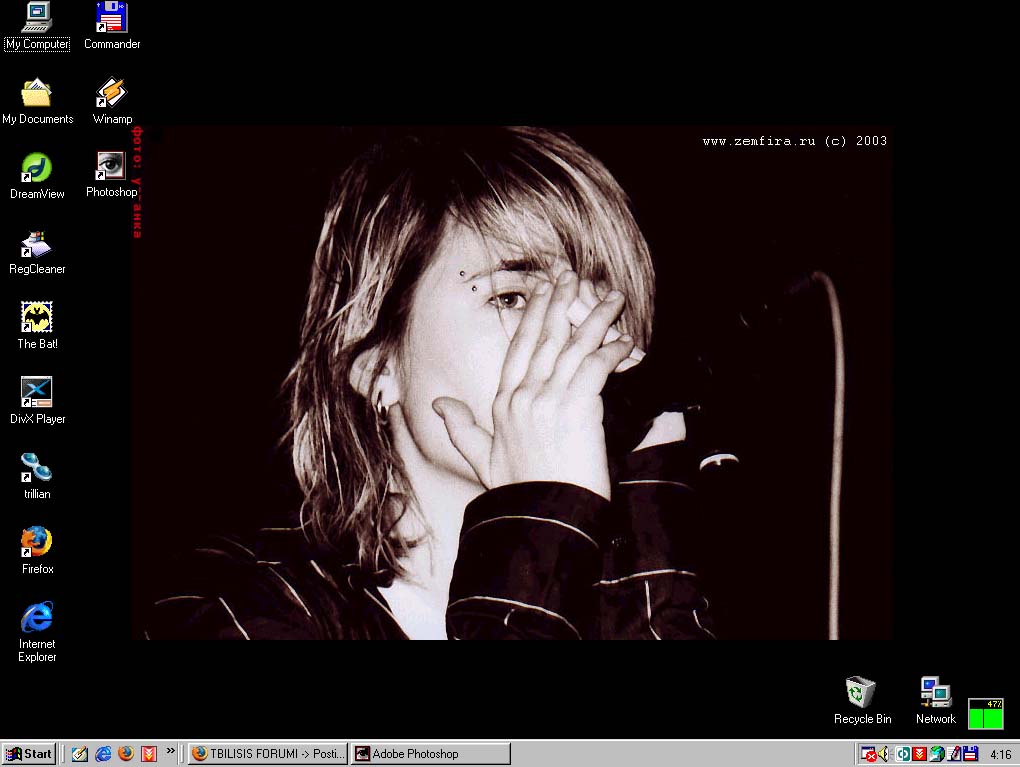
Task: Click The Bat! desktop icon
Action: (37, 318)
